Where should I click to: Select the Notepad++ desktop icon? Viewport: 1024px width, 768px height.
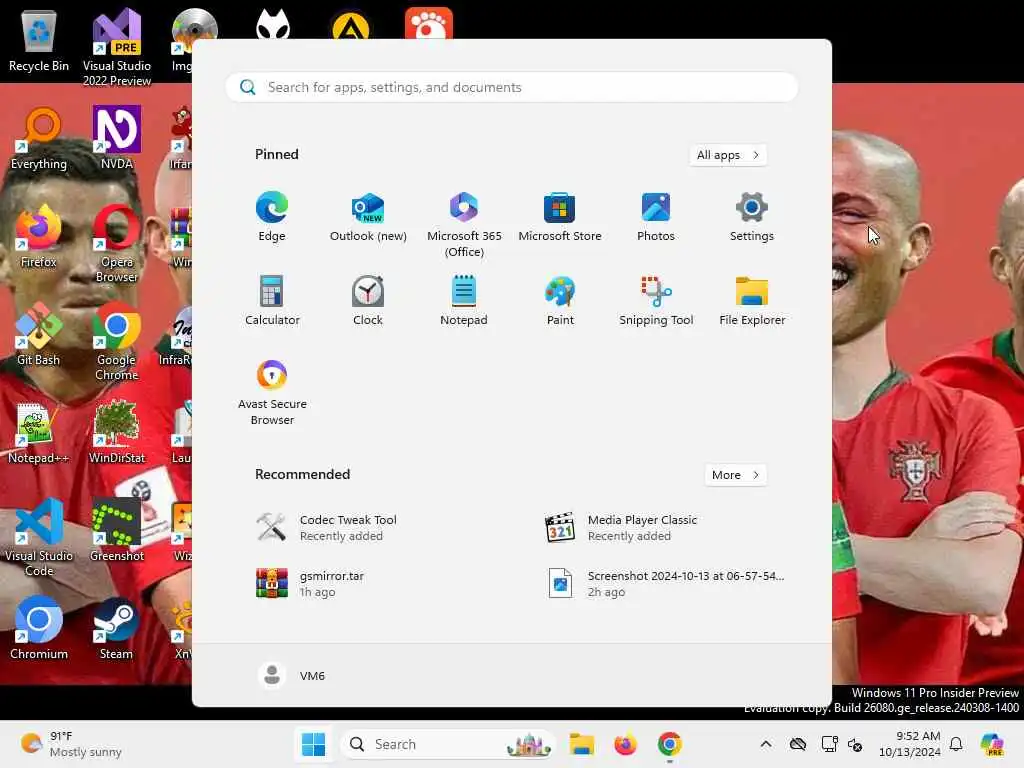[x=39, y=432]
